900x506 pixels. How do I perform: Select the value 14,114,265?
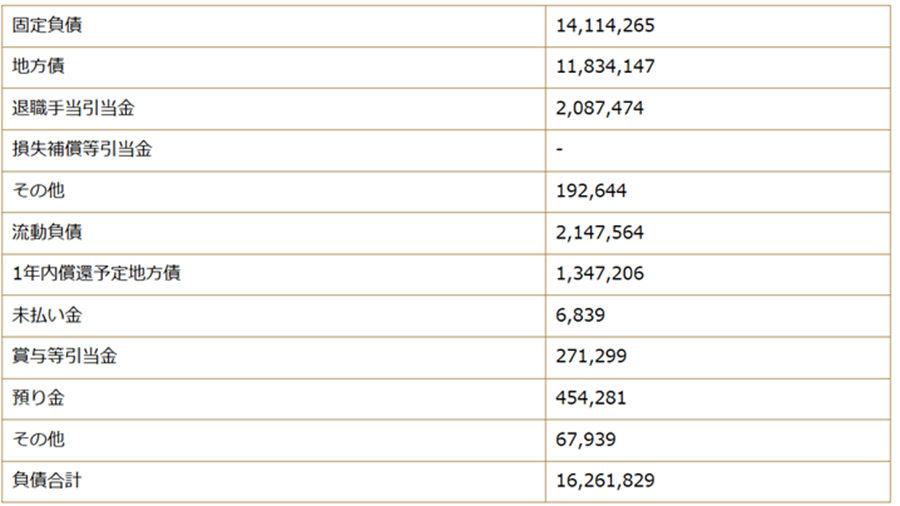[x=605, y=26]
